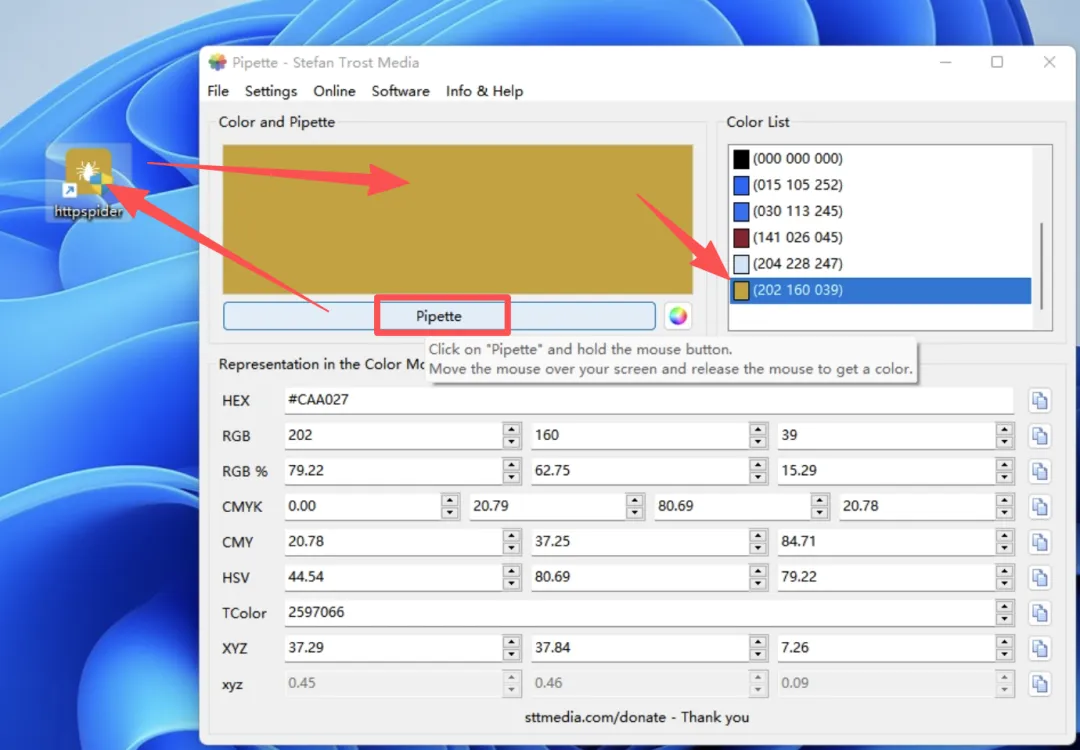Click the CMYK field showing 0.00
Image resolution: width=1080 pixels, height=750 pixels.
pyautogui.click(x=363, y=506)
